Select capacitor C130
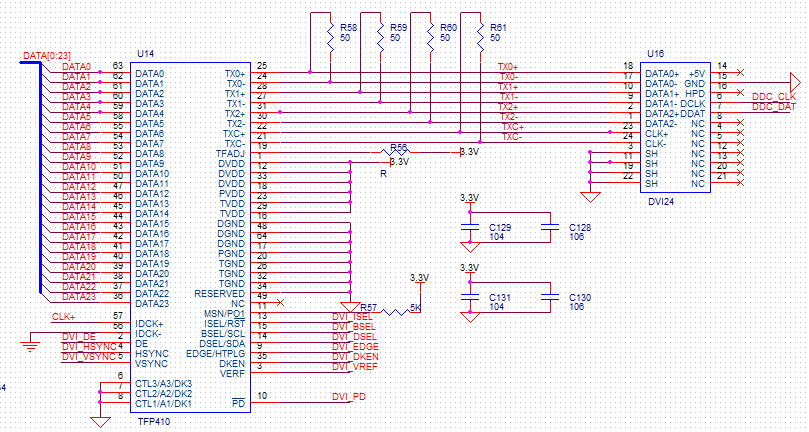 [x=551, y=297]
